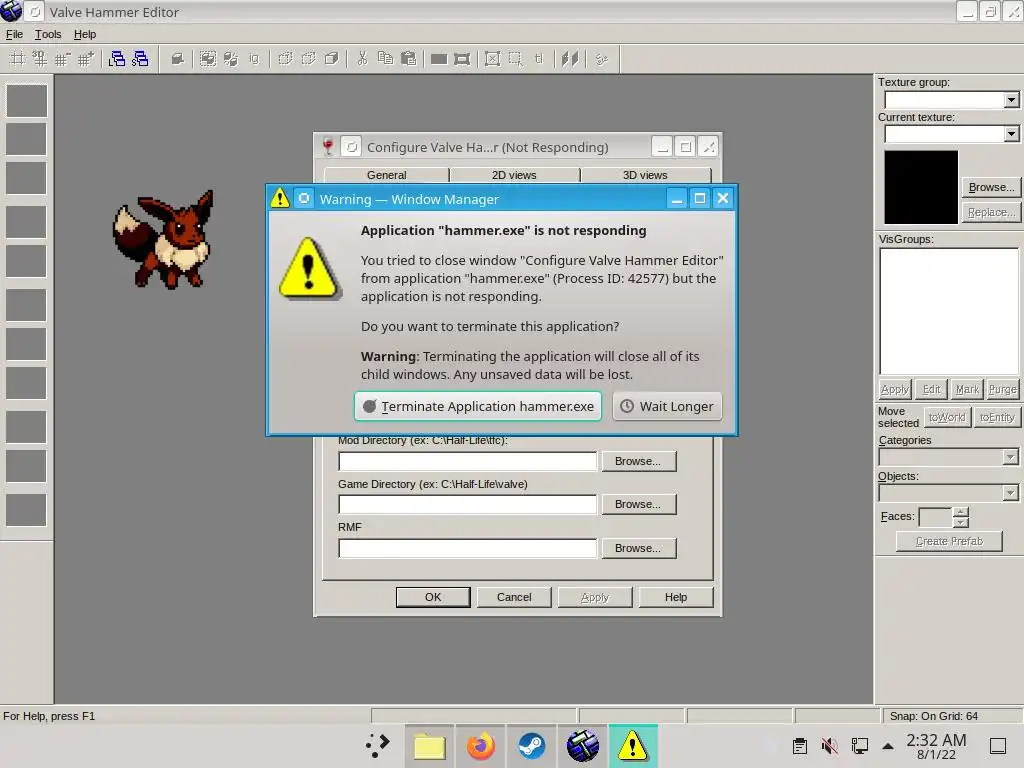This screenshot has height=768, width=1024.
Task: Click the hide selected objects icon
Action: coord(285,59)
